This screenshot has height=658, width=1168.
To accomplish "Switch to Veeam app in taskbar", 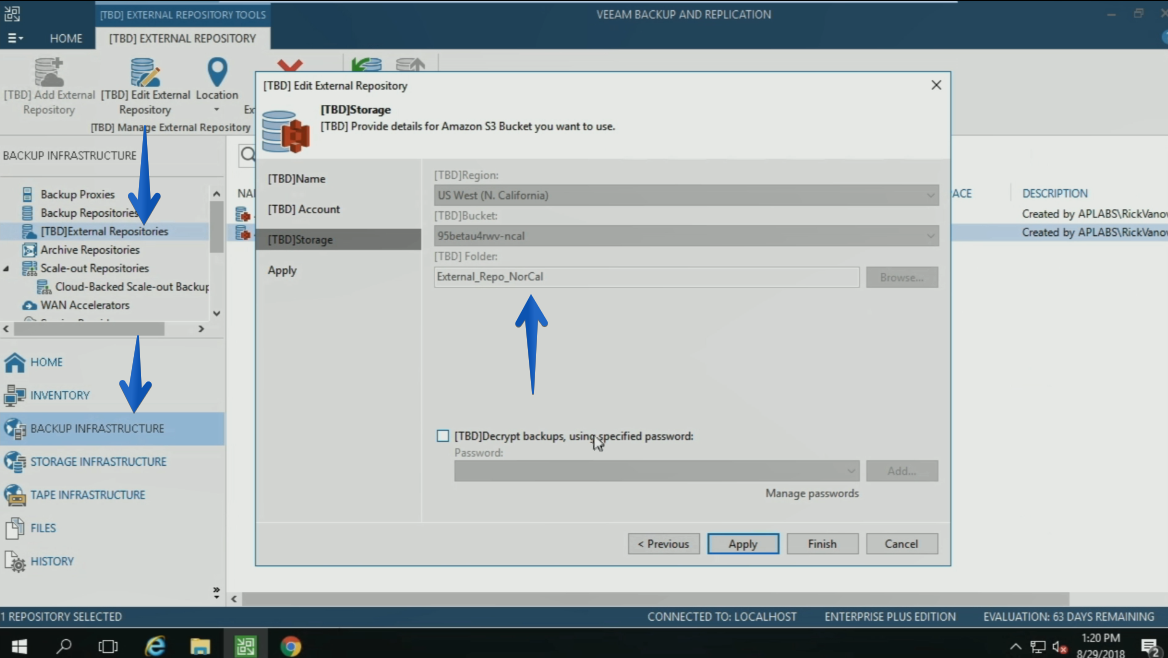I will point(245,645).
